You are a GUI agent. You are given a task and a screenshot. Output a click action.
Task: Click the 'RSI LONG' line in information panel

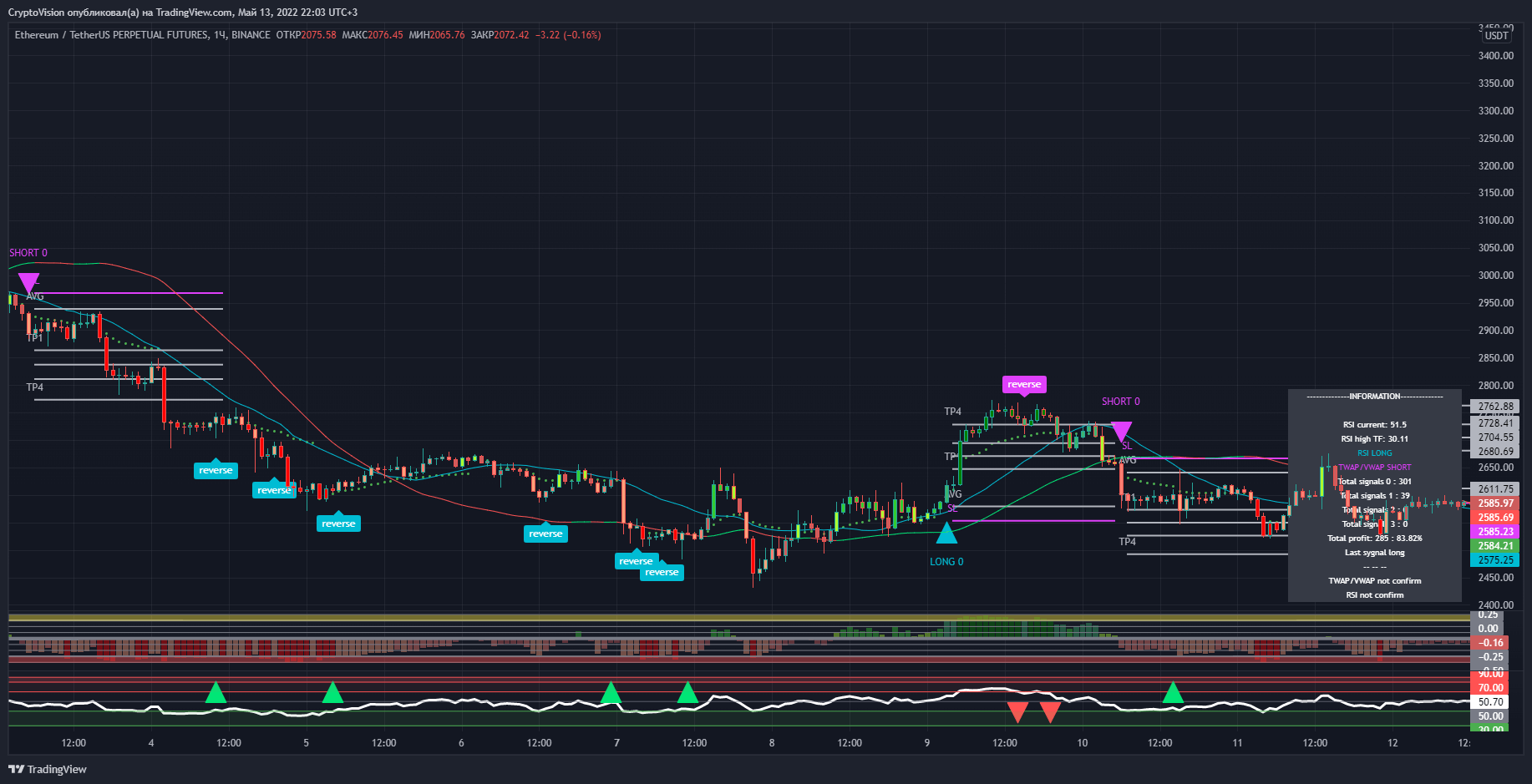coord(1374,453)
